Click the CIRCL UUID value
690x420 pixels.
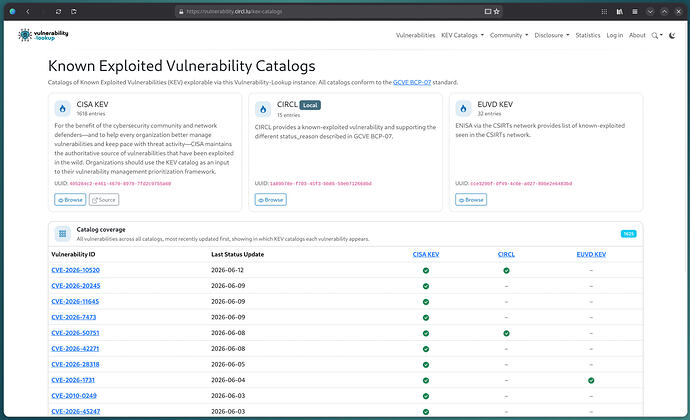pyautogui.click(x=320, y=184)
